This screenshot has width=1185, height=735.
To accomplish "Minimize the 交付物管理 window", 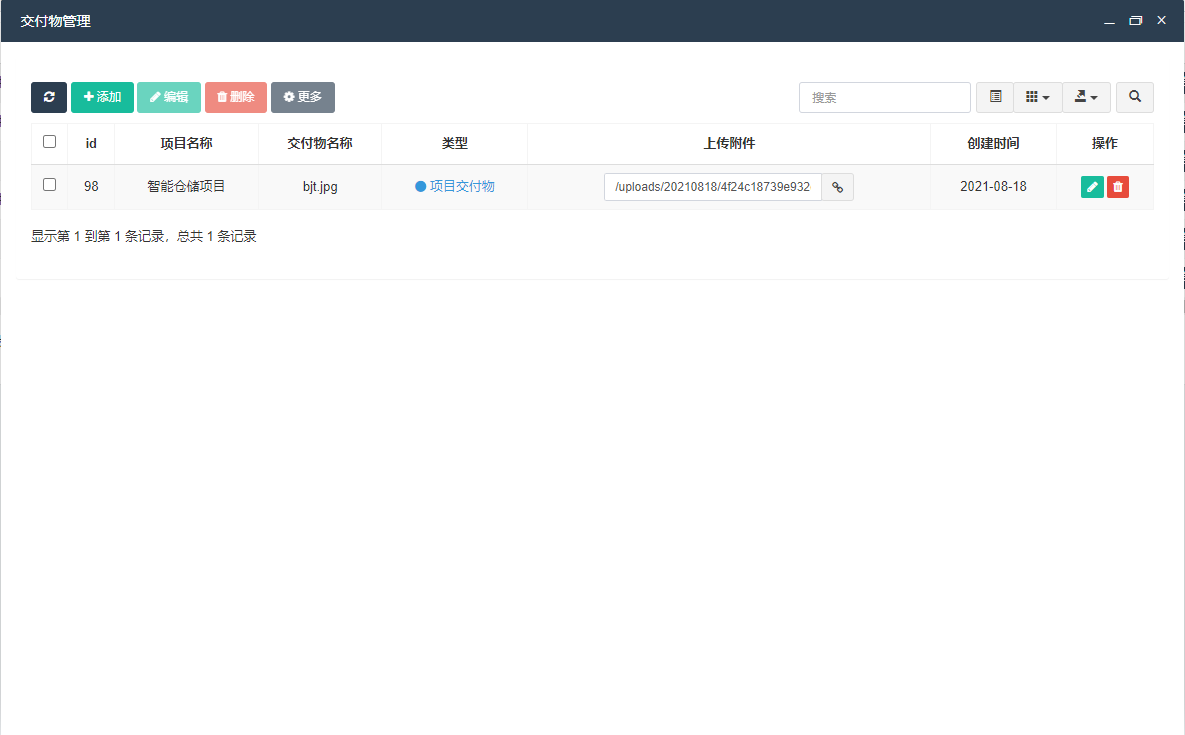I will coord(1109,21).
